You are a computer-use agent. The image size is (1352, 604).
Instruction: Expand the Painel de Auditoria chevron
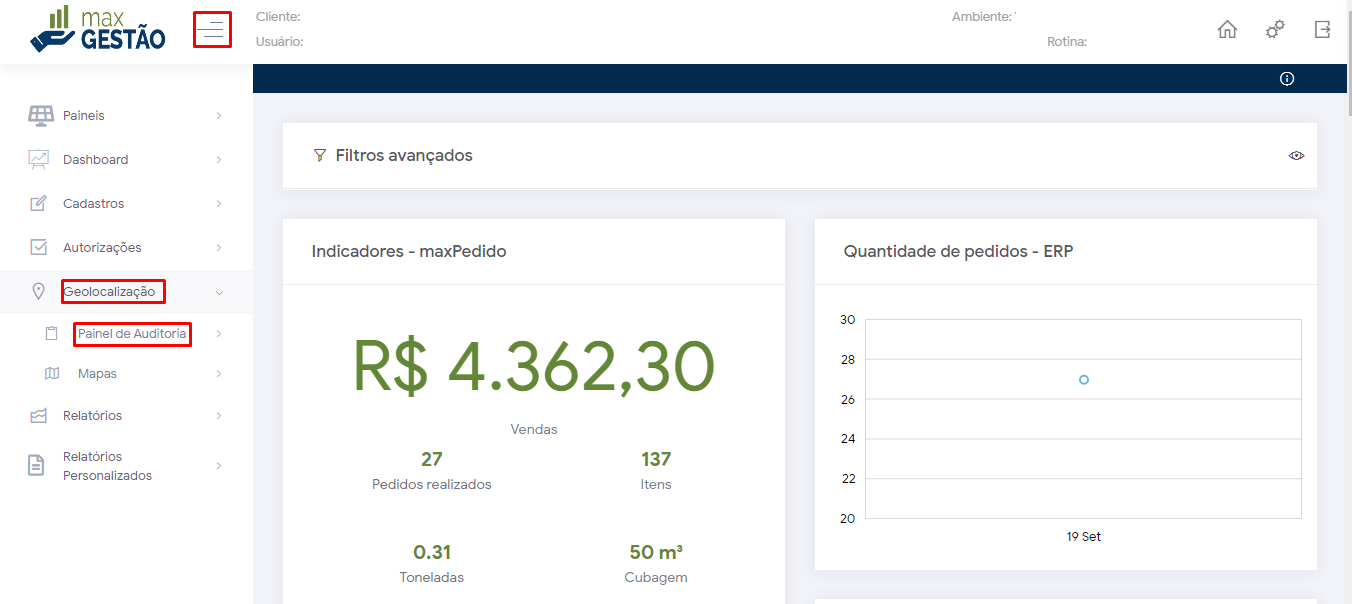(x=219, y=334)
